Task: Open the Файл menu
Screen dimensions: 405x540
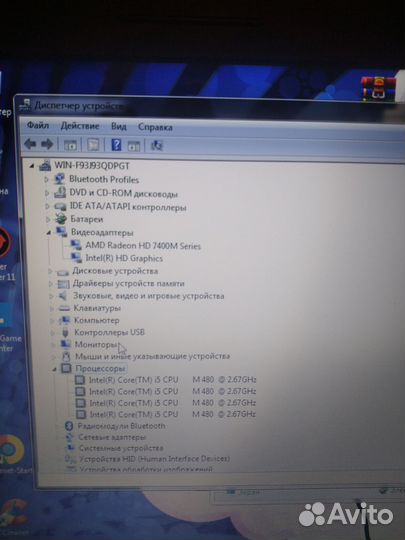Action: 38,125
